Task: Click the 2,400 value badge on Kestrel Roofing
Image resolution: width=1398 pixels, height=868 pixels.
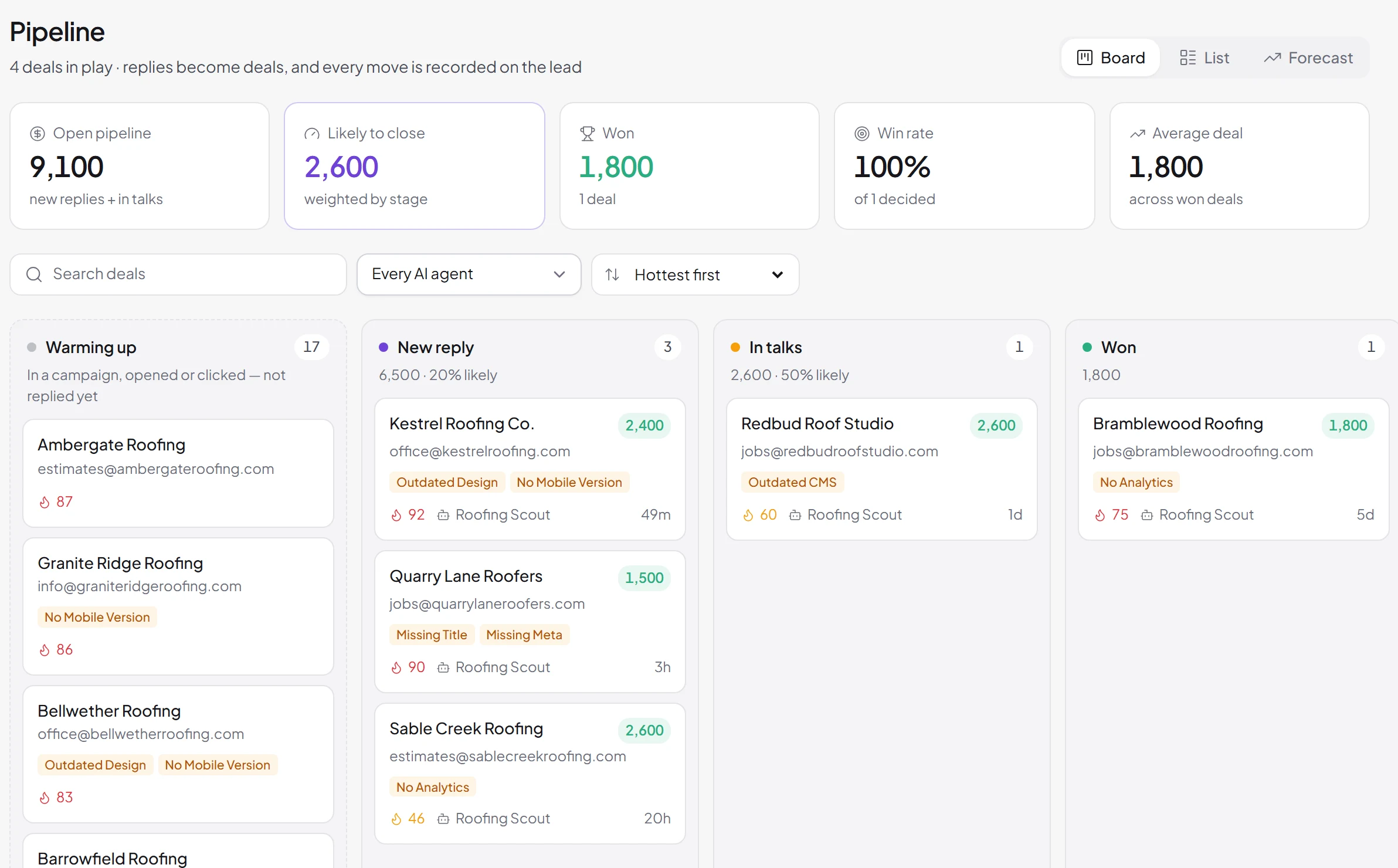Action: (x=644, y=425)
